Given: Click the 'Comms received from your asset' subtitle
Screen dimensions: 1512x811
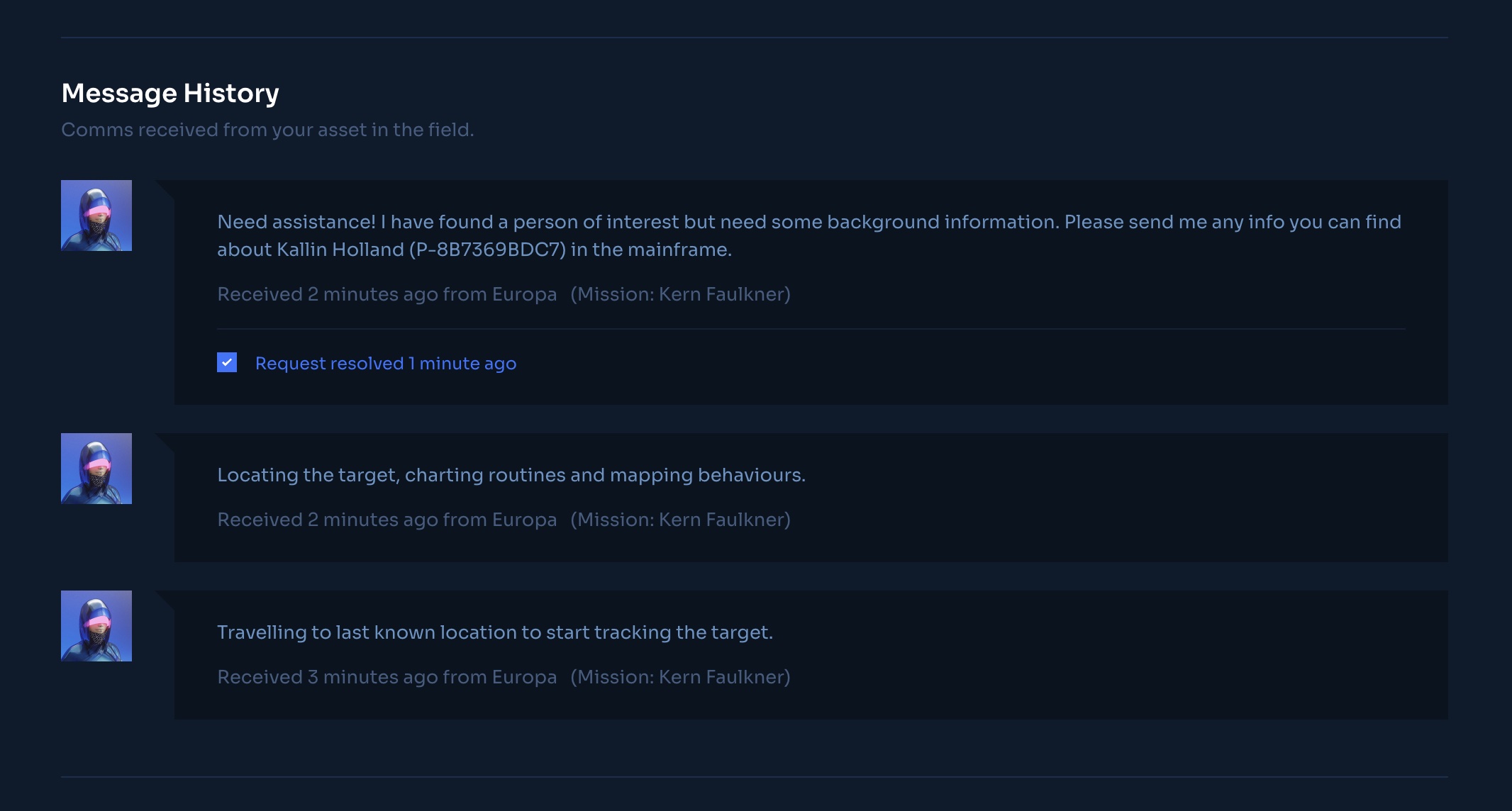Looking at the screenshot, I should [267, 130].
